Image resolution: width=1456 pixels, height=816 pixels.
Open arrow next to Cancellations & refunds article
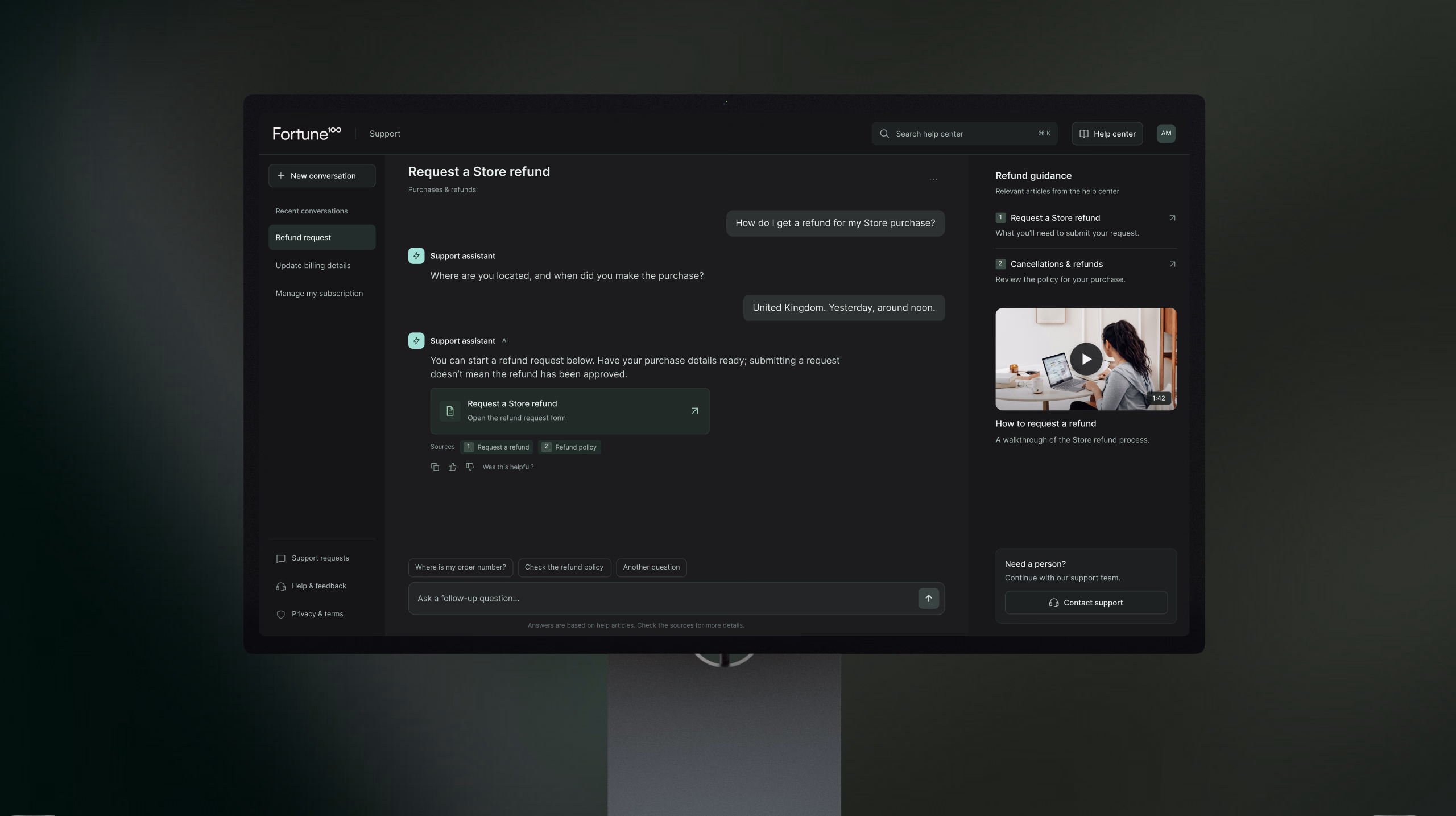[1172, 264]
